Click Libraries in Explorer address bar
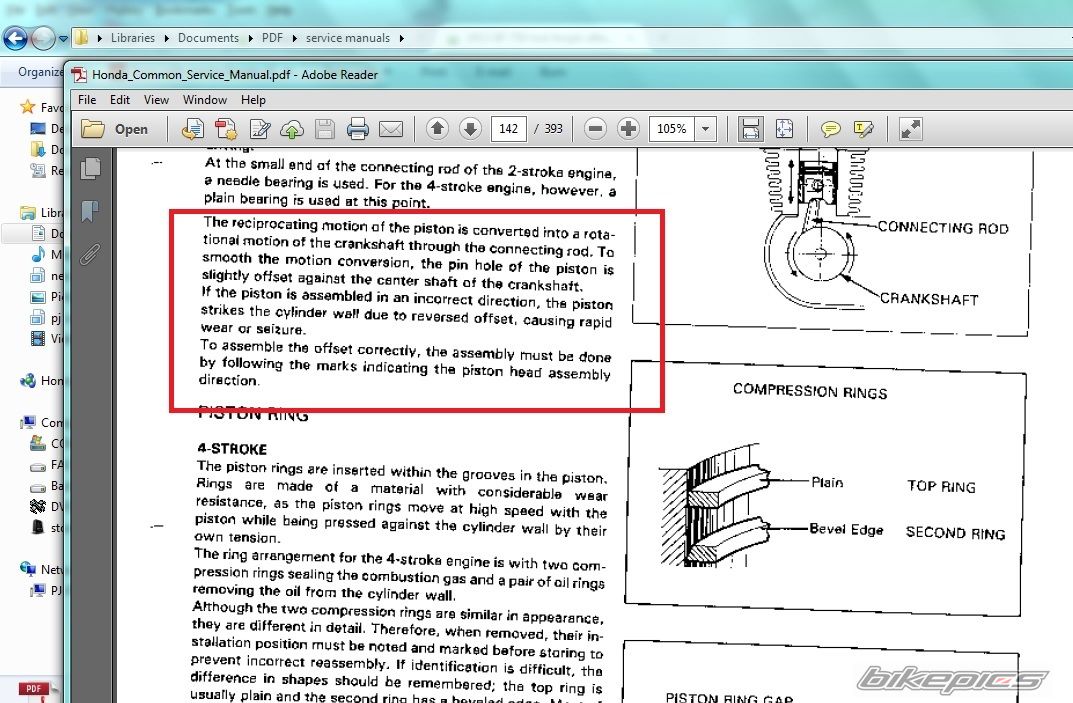Screen dimensions: 1073x703 (133, 38)
